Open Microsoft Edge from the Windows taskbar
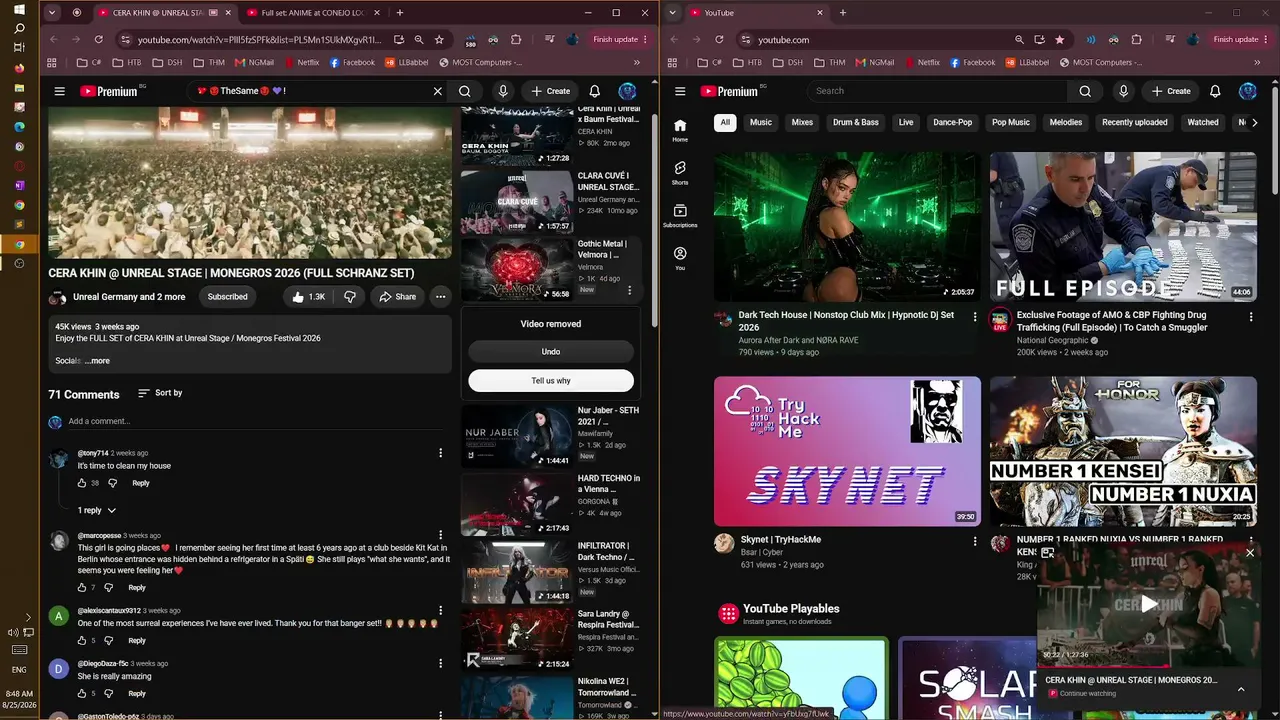This screenshot has height=720, width=1280. coord(19,127)
